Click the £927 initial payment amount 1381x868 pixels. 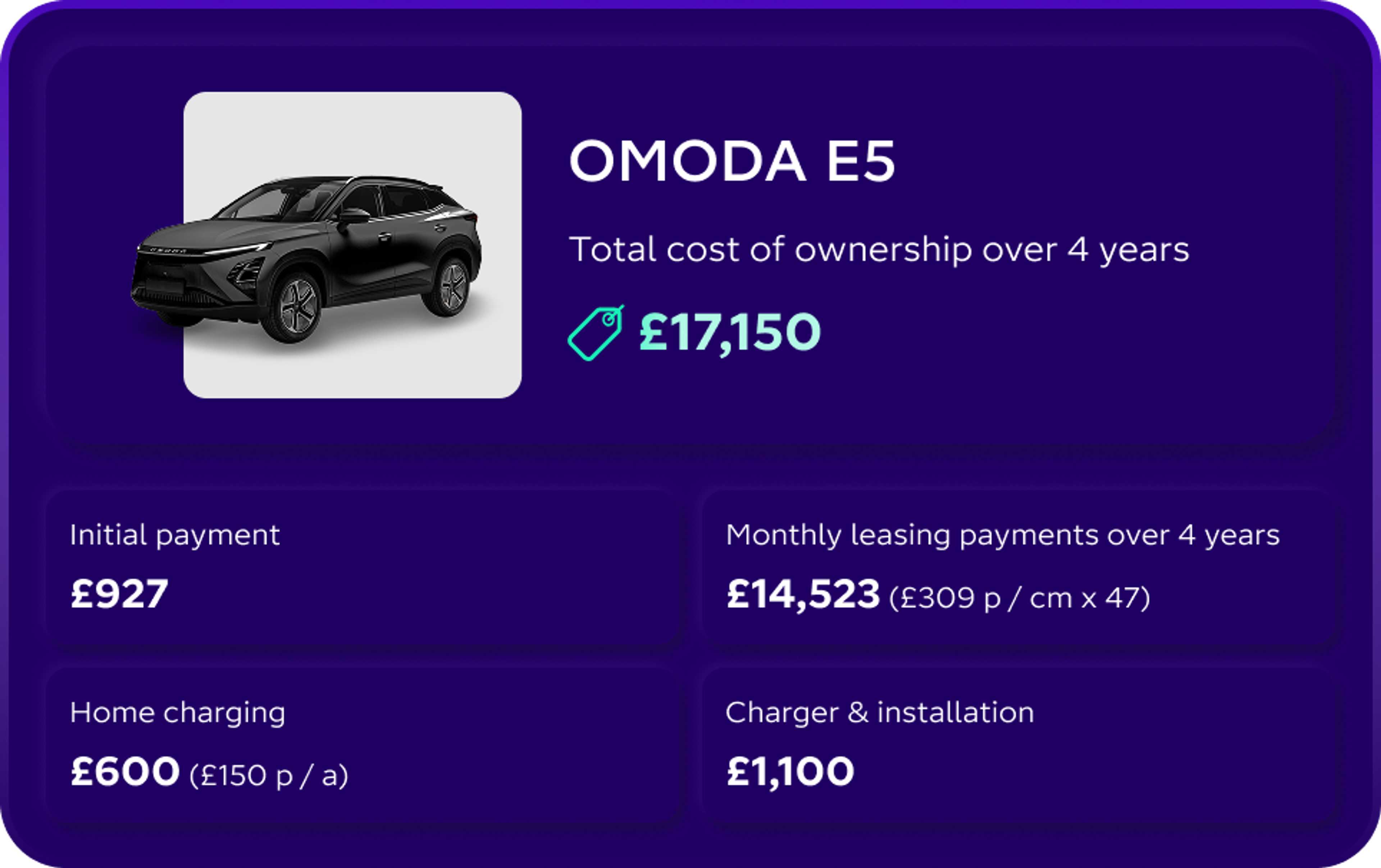[119, 593]
